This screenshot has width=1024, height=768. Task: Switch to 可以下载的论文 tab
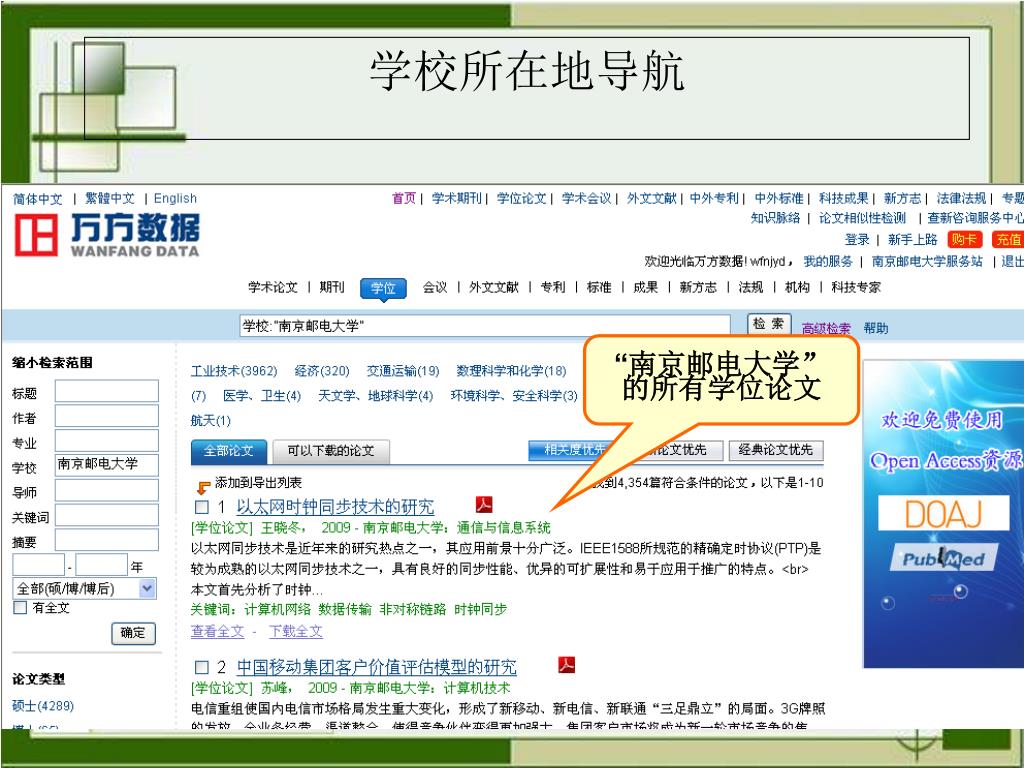330,451
